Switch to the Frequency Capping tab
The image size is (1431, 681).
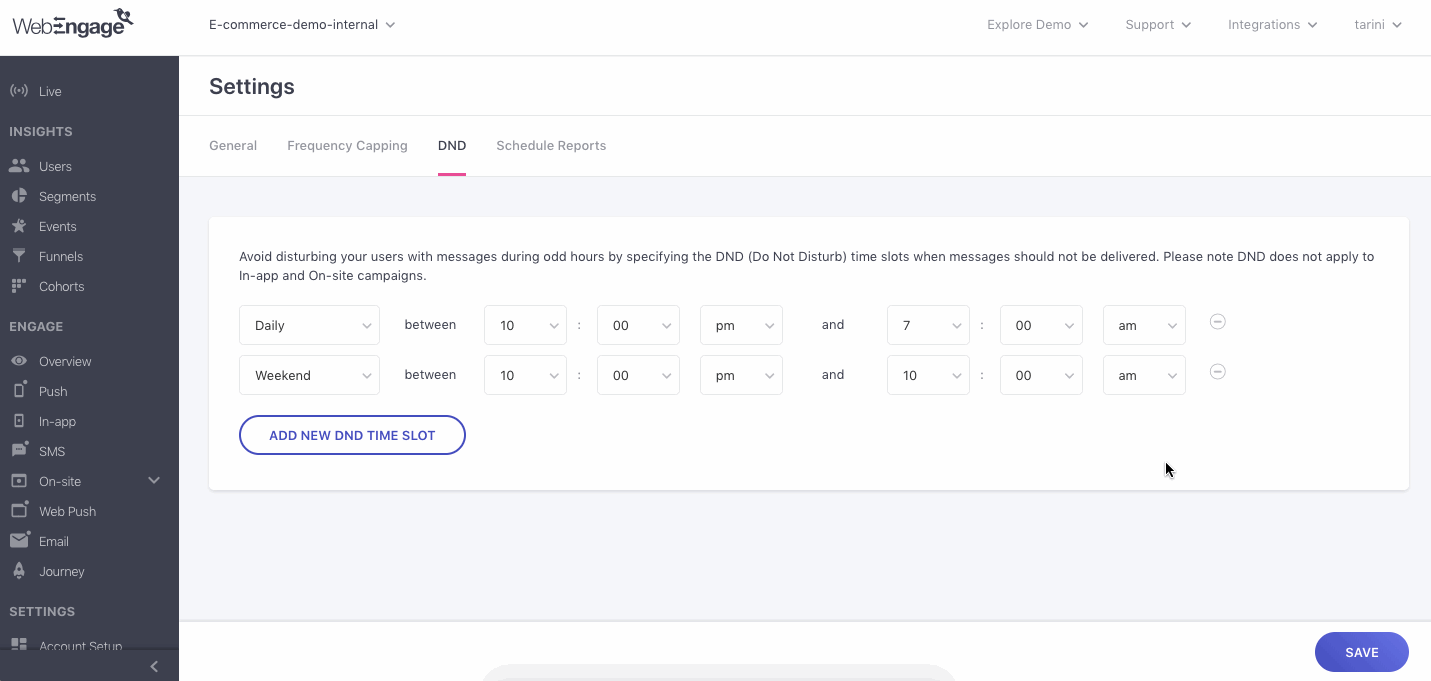(347, 146)
